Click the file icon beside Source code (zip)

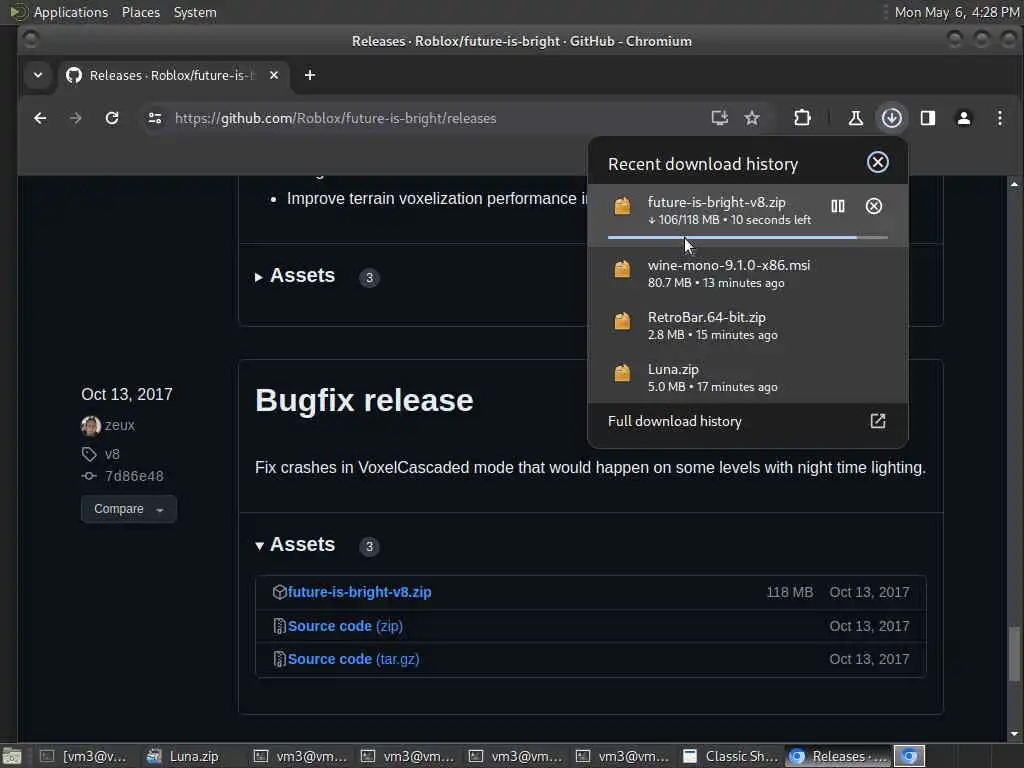pos(280,626)
